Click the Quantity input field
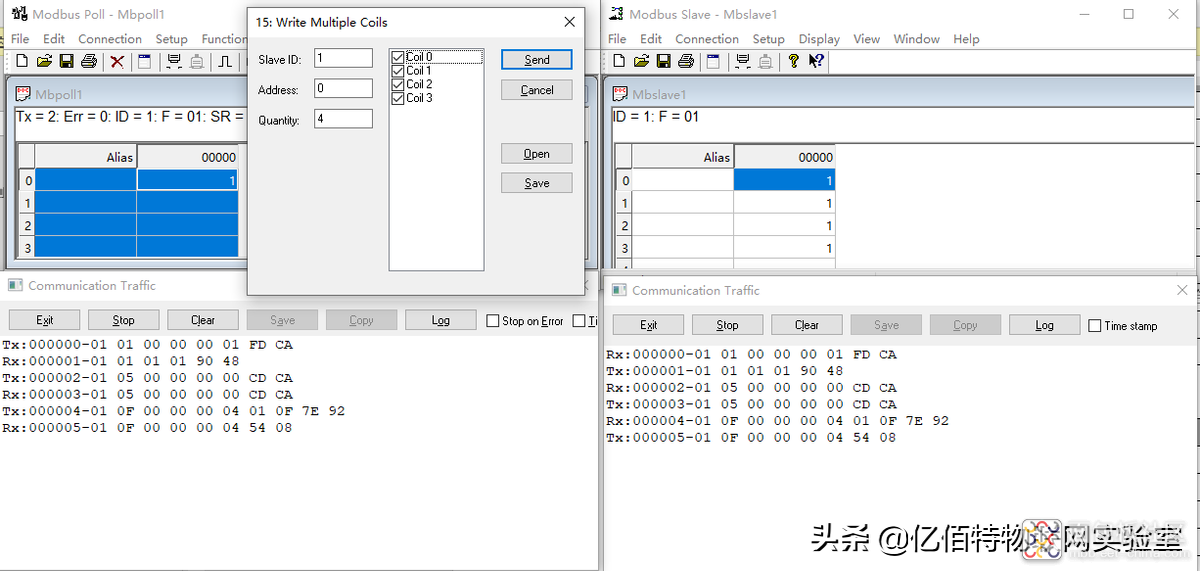This screenshot has height=571, width=1200. tap(343, 119)
